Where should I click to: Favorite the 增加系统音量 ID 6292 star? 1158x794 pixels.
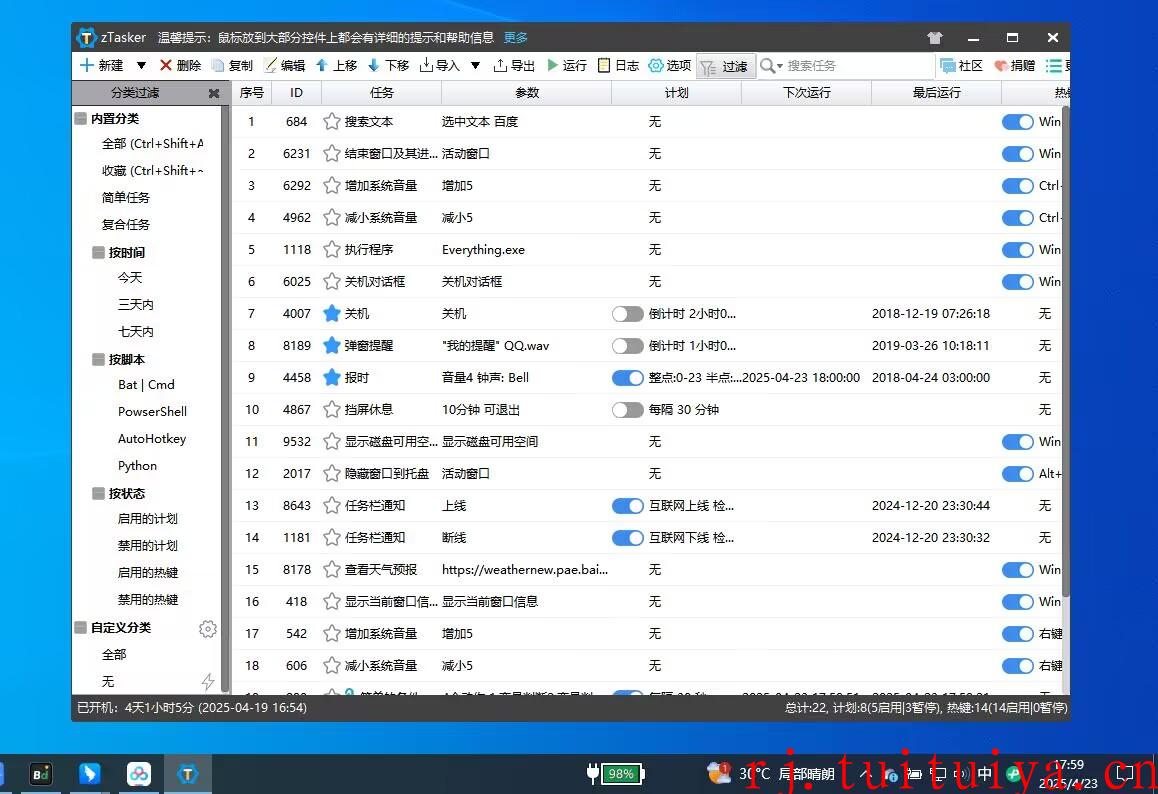pos(332,185)
